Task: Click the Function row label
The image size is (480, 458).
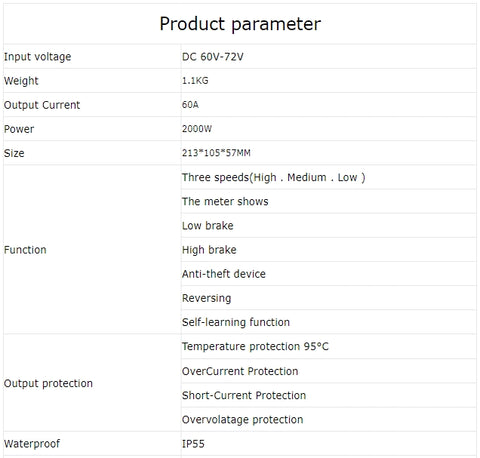Action: click(x=25, y=250)
